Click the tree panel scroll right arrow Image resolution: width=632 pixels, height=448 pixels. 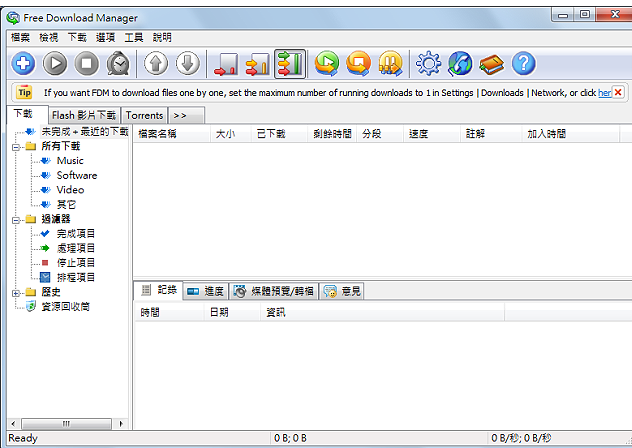pyautogui.click(x=121, y=424)
